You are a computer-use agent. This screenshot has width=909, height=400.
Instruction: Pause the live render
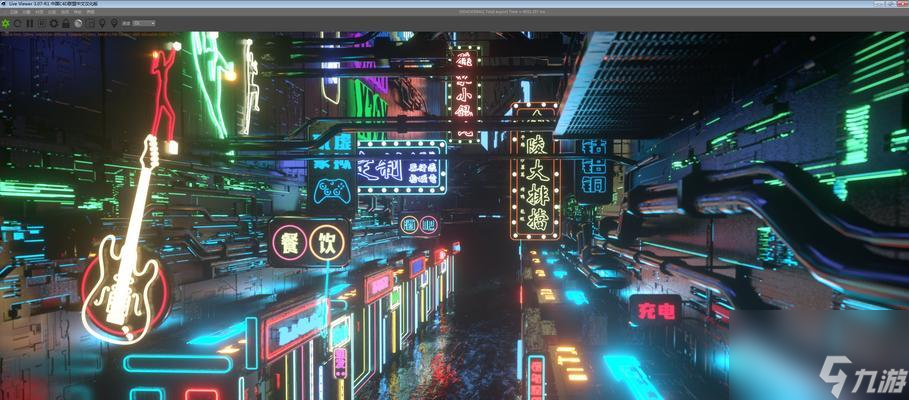(x=30, y=22)
